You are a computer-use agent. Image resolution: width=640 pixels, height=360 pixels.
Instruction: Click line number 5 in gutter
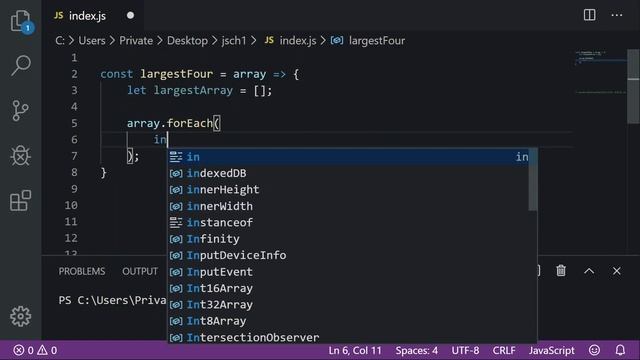74,123
